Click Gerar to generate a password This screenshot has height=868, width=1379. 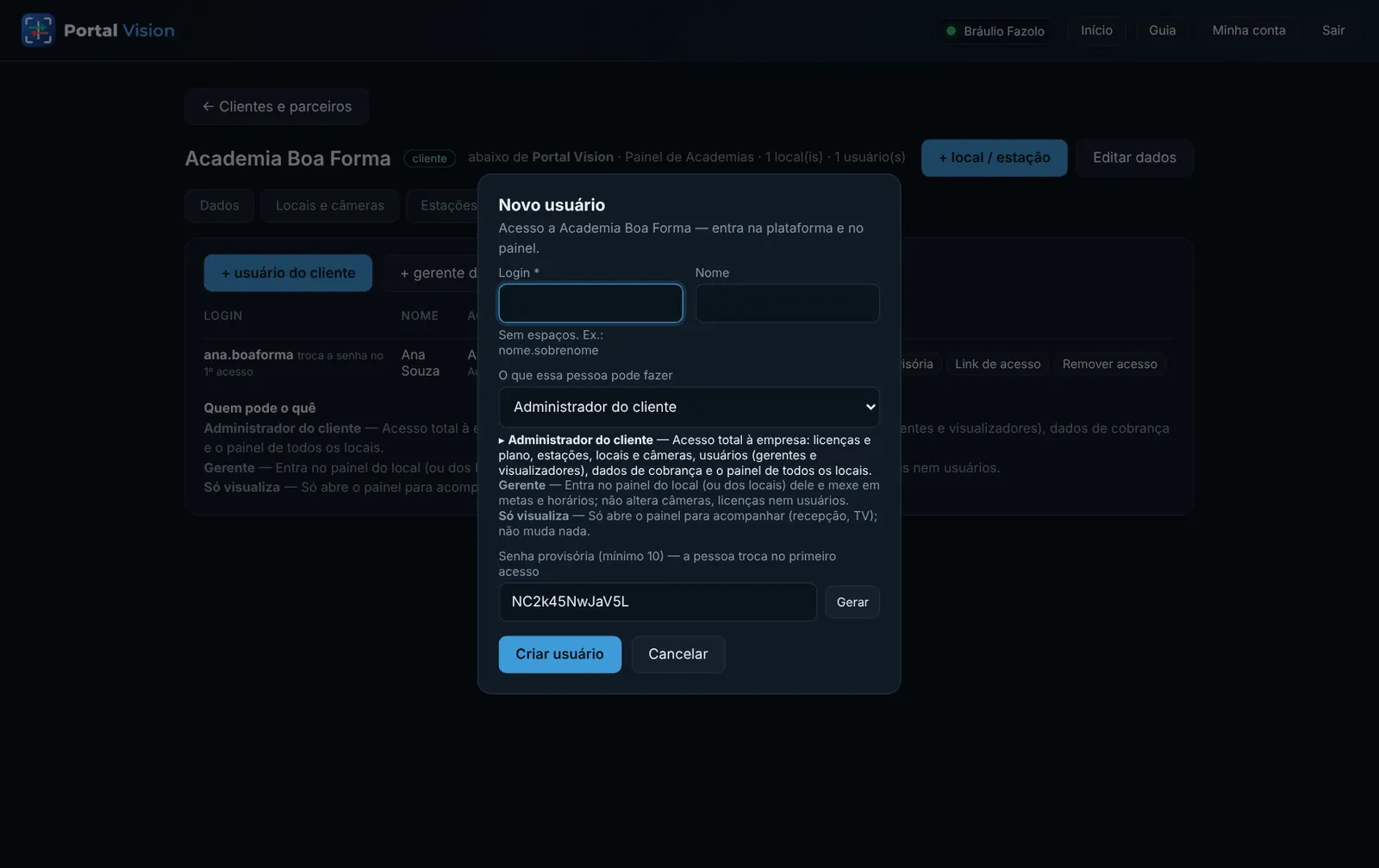click(852, 603)
